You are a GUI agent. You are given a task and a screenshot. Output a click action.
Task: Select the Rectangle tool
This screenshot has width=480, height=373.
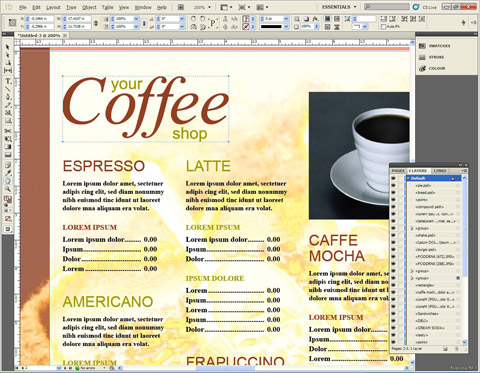(x=7, y=121)
